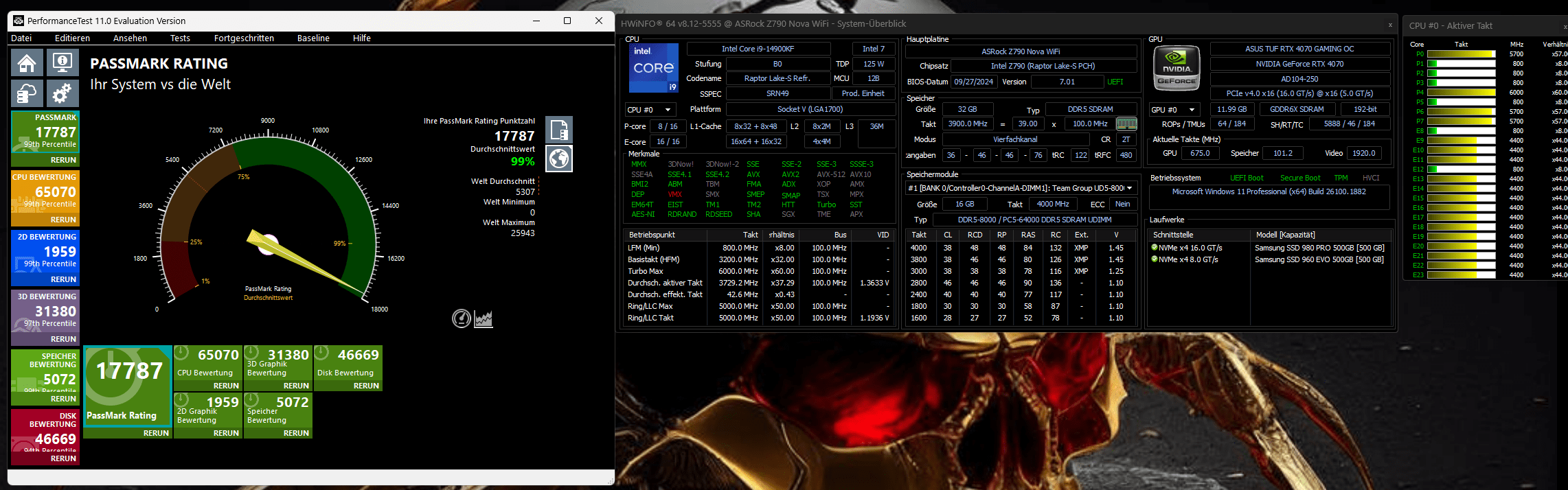Open the system information monitor icon

click(63, 62)
